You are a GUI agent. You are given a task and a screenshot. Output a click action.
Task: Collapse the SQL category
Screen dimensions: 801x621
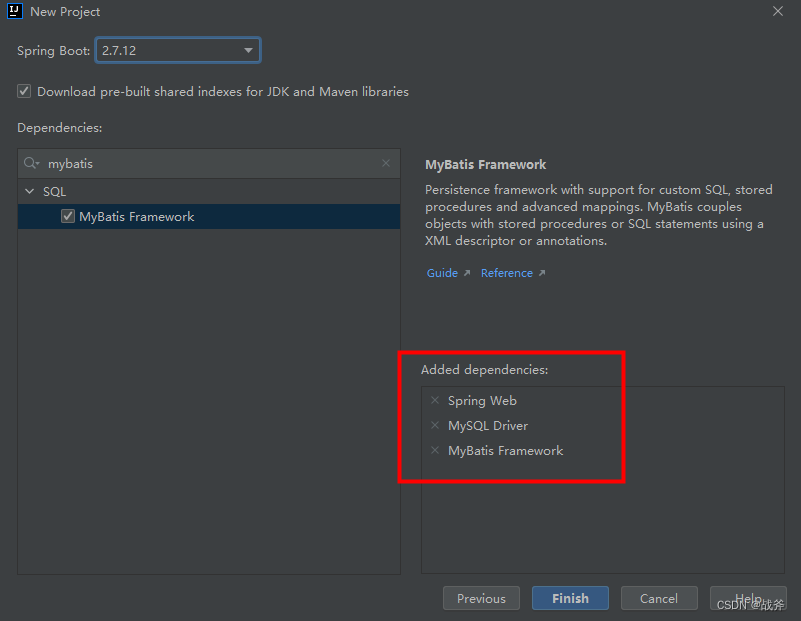click(x=30, y=192)
